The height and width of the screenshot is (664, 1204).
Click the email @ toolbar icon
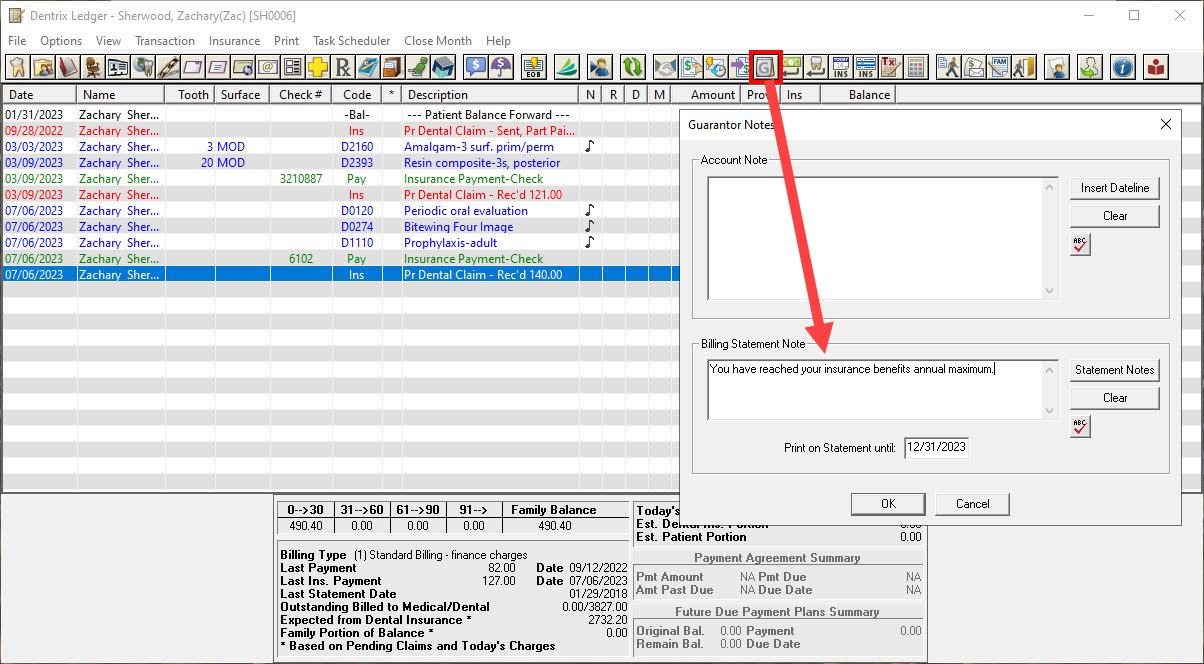point(267,67)
